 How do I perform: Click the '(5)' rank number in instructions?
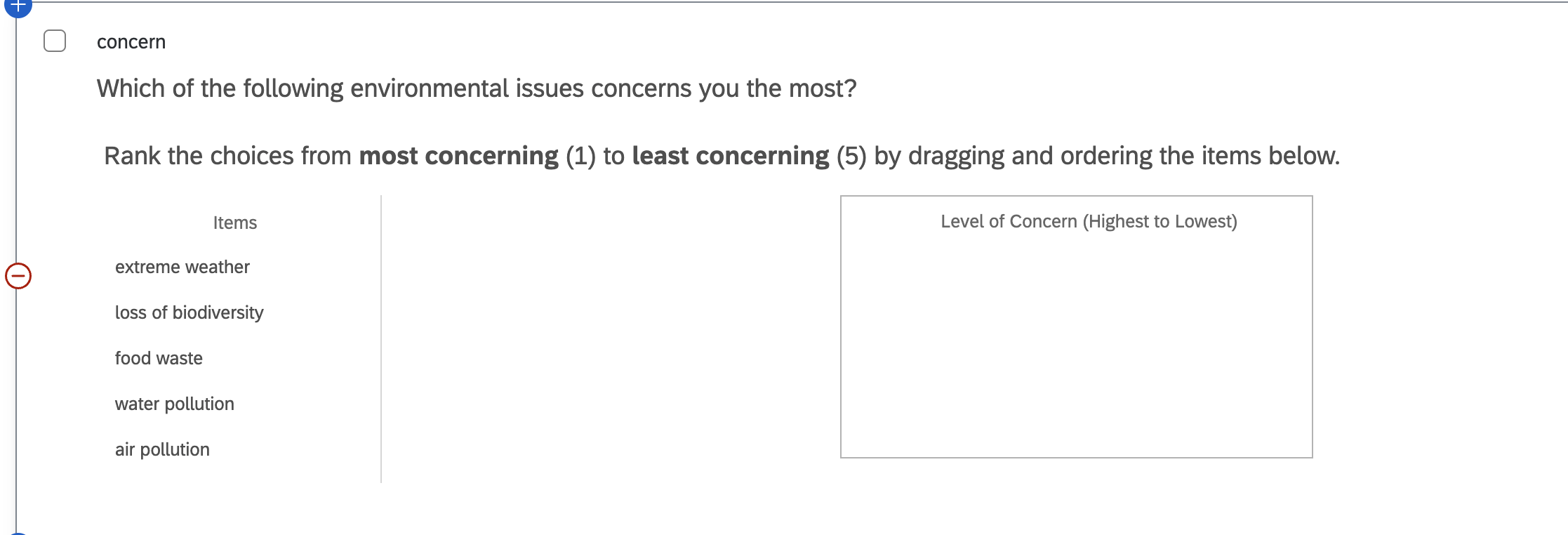[x=851, y=156]
